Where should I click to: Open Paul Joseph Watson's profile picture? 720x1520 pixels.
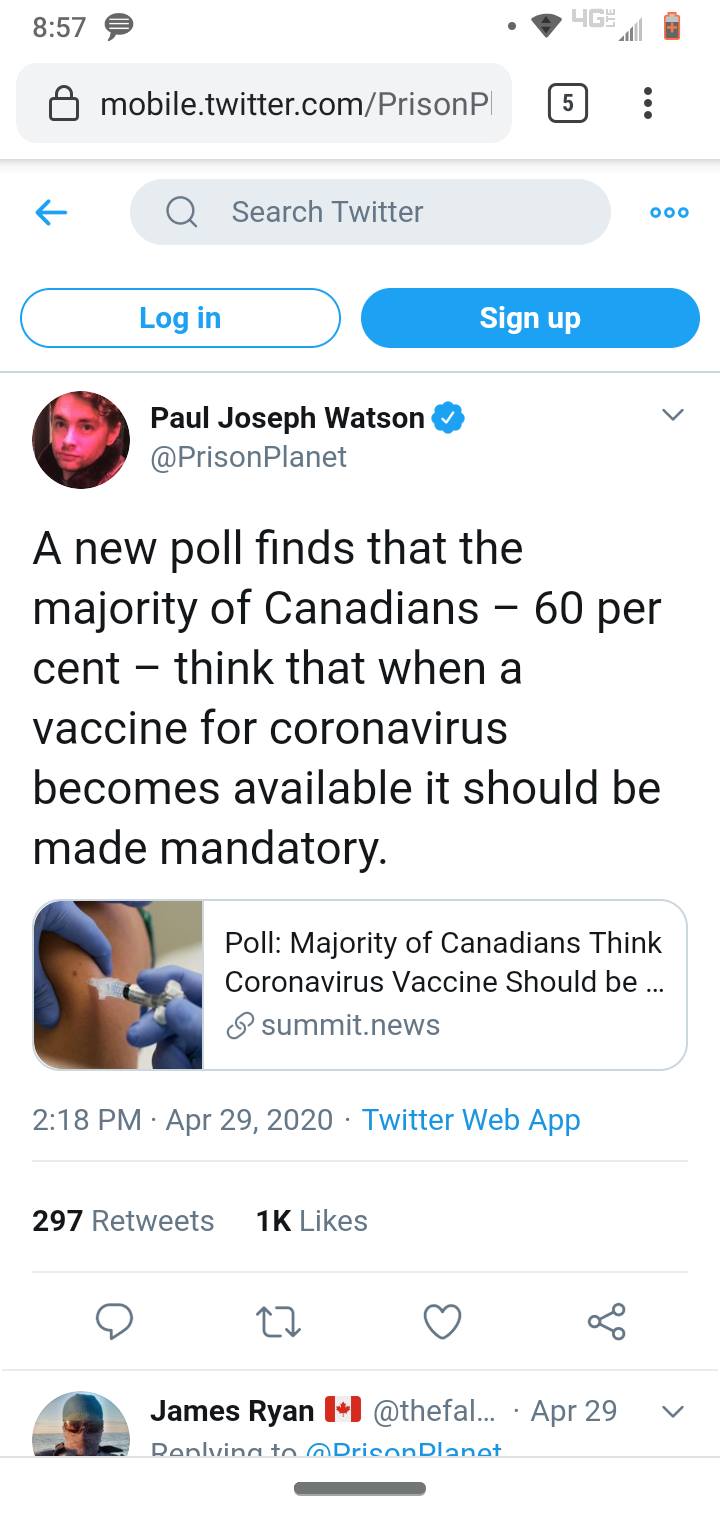pos(81,440)
